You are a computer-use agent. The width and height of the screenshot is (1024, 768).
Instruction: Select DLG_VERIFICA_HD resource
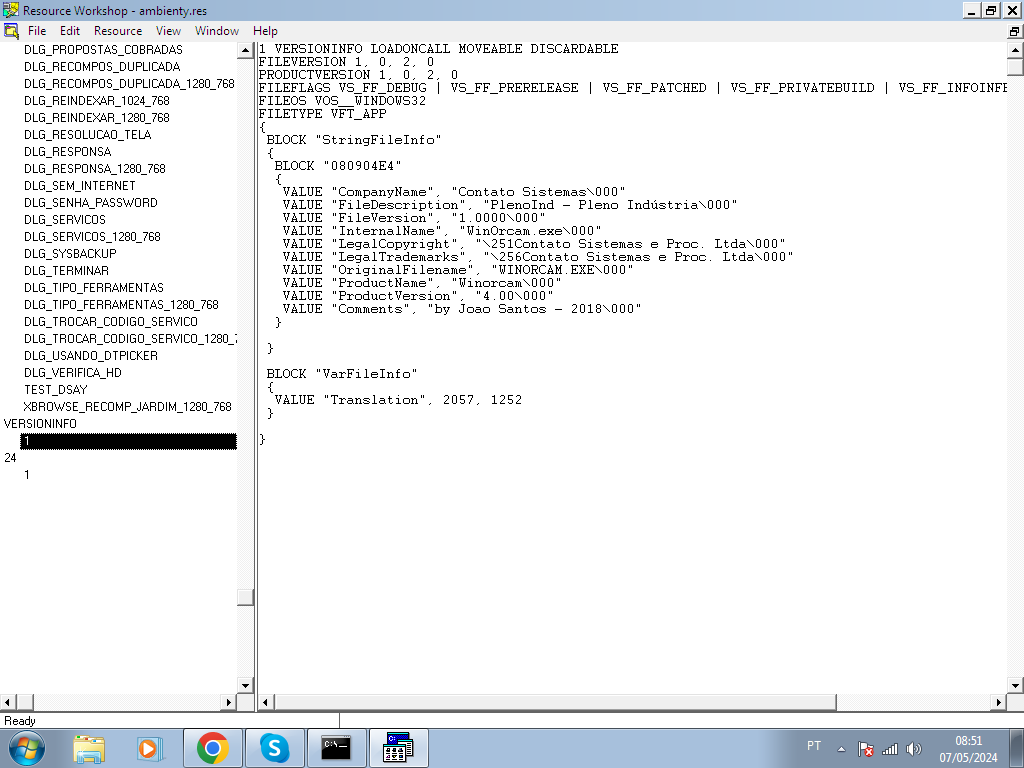72,372
